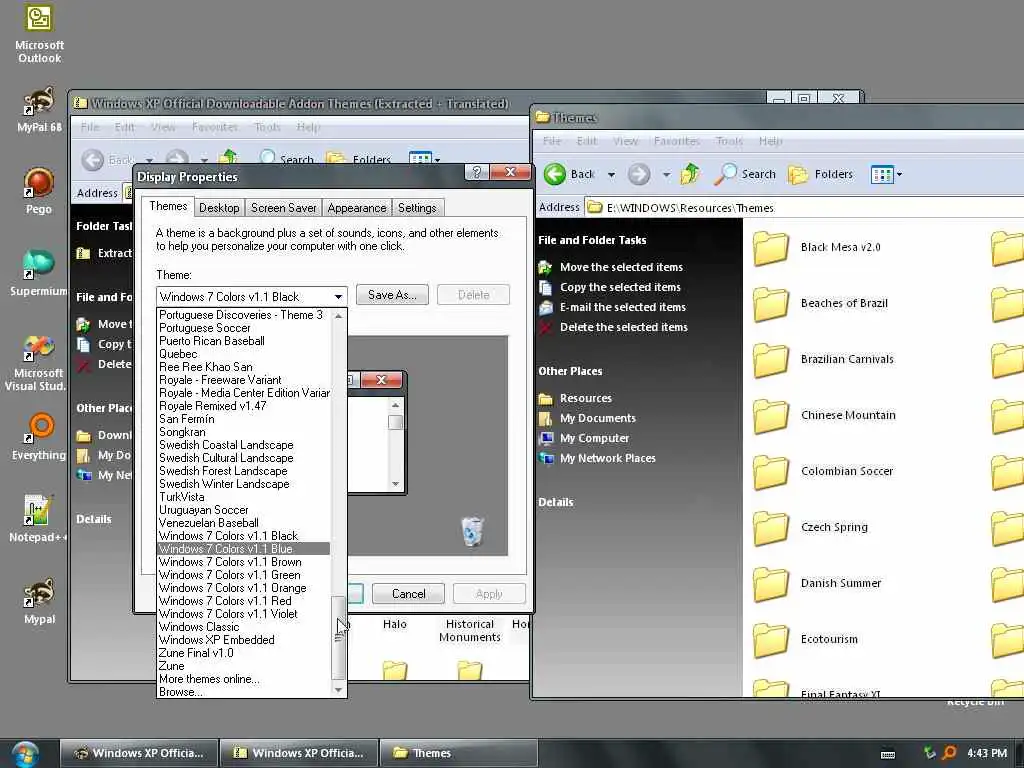Choose Zune Final v1.0 theme
1024x768 pixels.
244,653
